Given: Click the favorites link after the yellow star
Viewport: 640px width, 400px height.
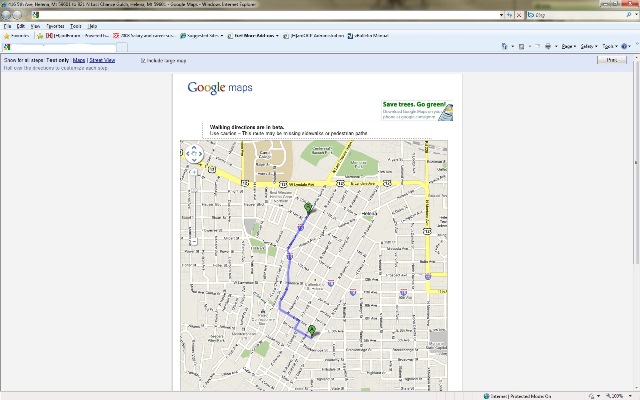Looking at the screenshot, I should [x=77, y=36].
